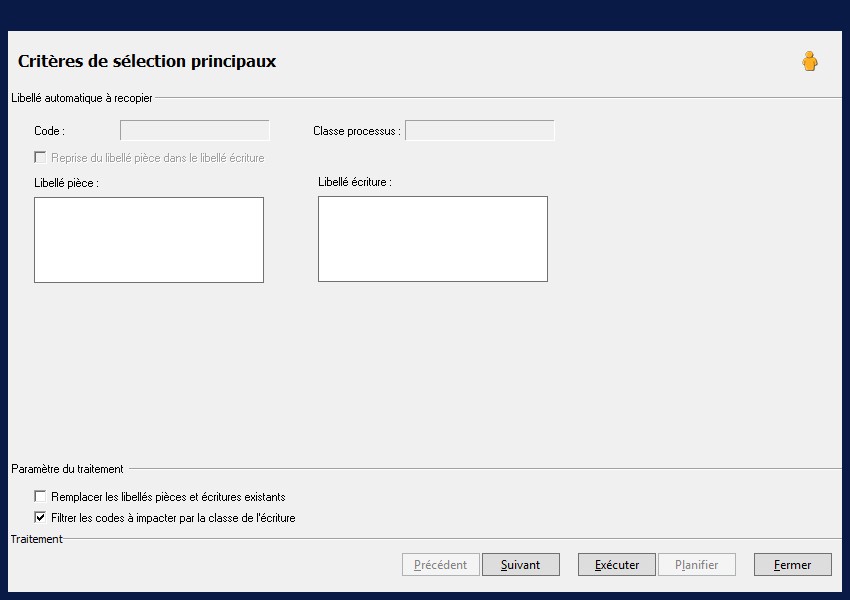Enable 'Remplacer les libellés pièces et écritures existants'

coord(40,496)
